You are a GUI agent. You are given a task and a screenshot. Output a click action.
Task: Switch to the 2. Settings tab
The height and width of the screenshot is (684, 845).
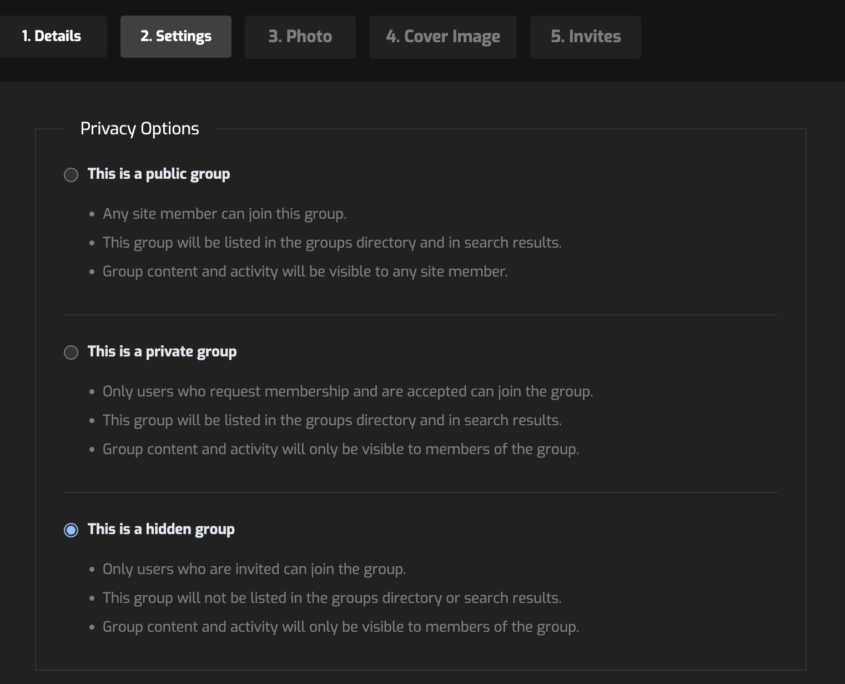[175, 36]
